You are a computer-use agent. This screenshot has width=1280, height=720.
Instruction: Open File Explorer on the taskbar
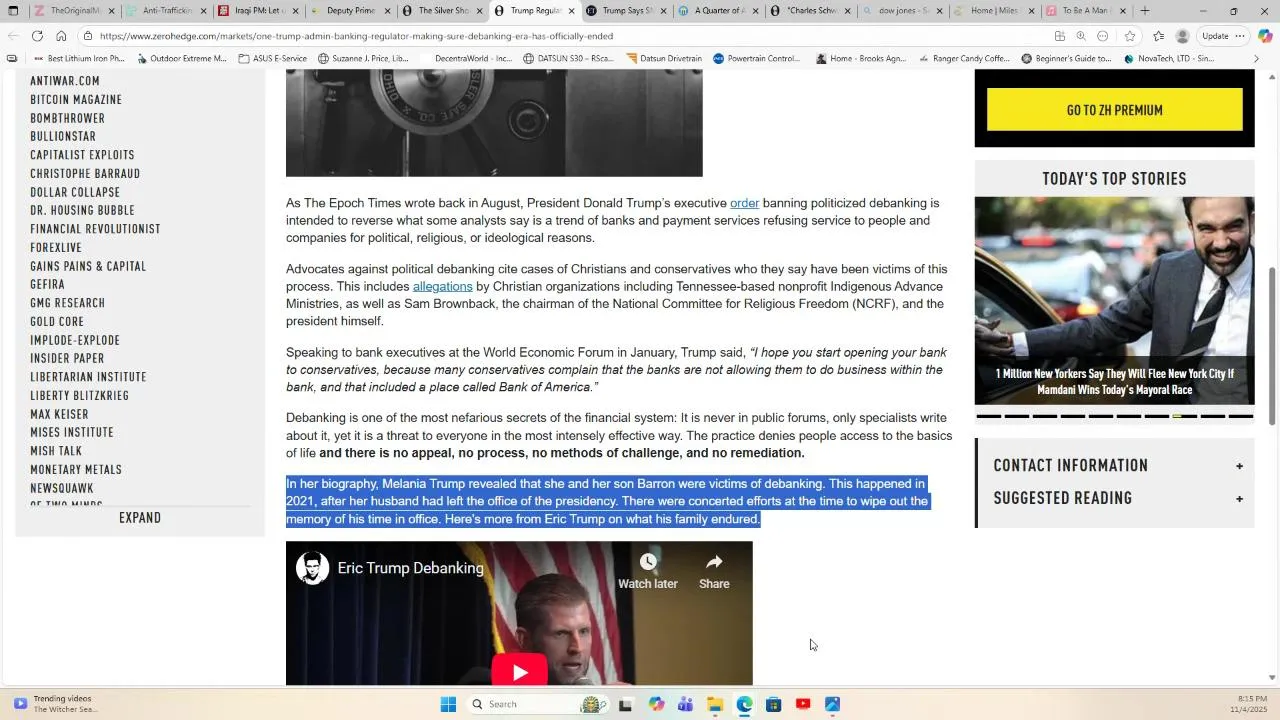(x=715, y=704)
